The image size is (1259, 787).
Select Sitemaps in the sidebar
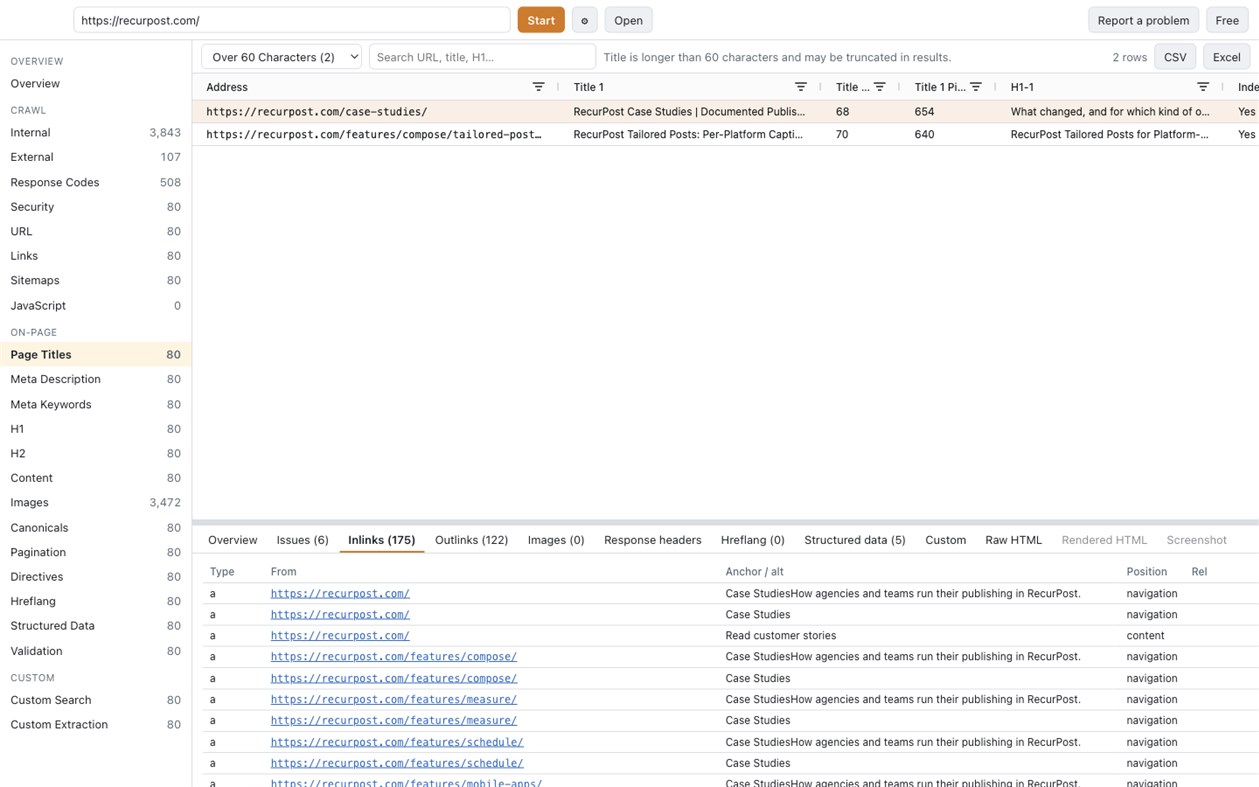pos(96,281)
